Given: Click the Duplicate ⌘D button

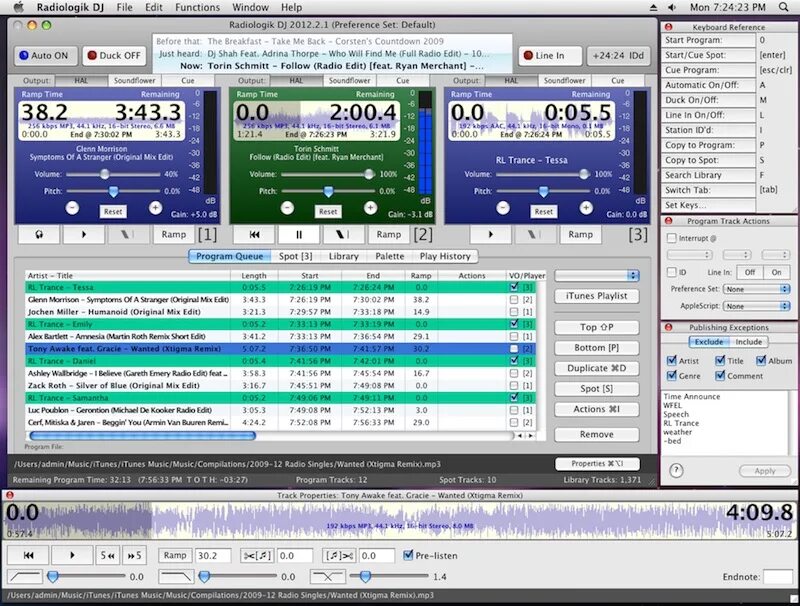Looking at the screenshot, I should point(596,368).
